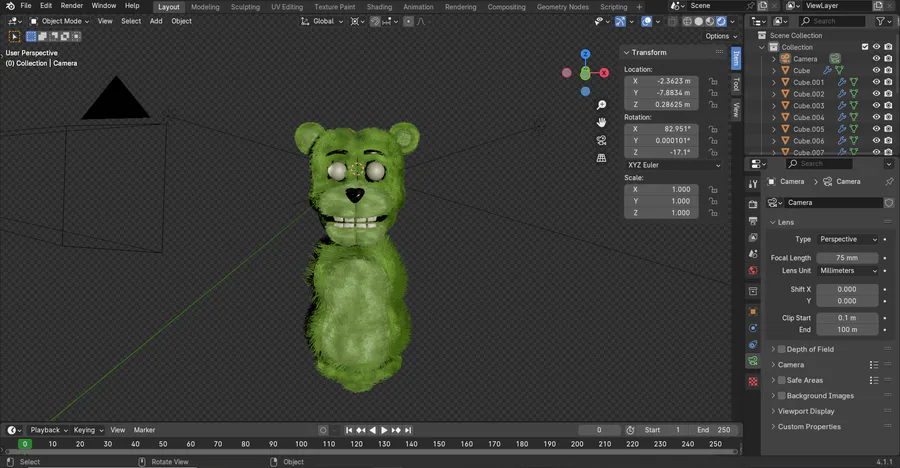Open the Item sidebar tab
The width and height of the screenshot is (900, 468).
pos(736,58)
